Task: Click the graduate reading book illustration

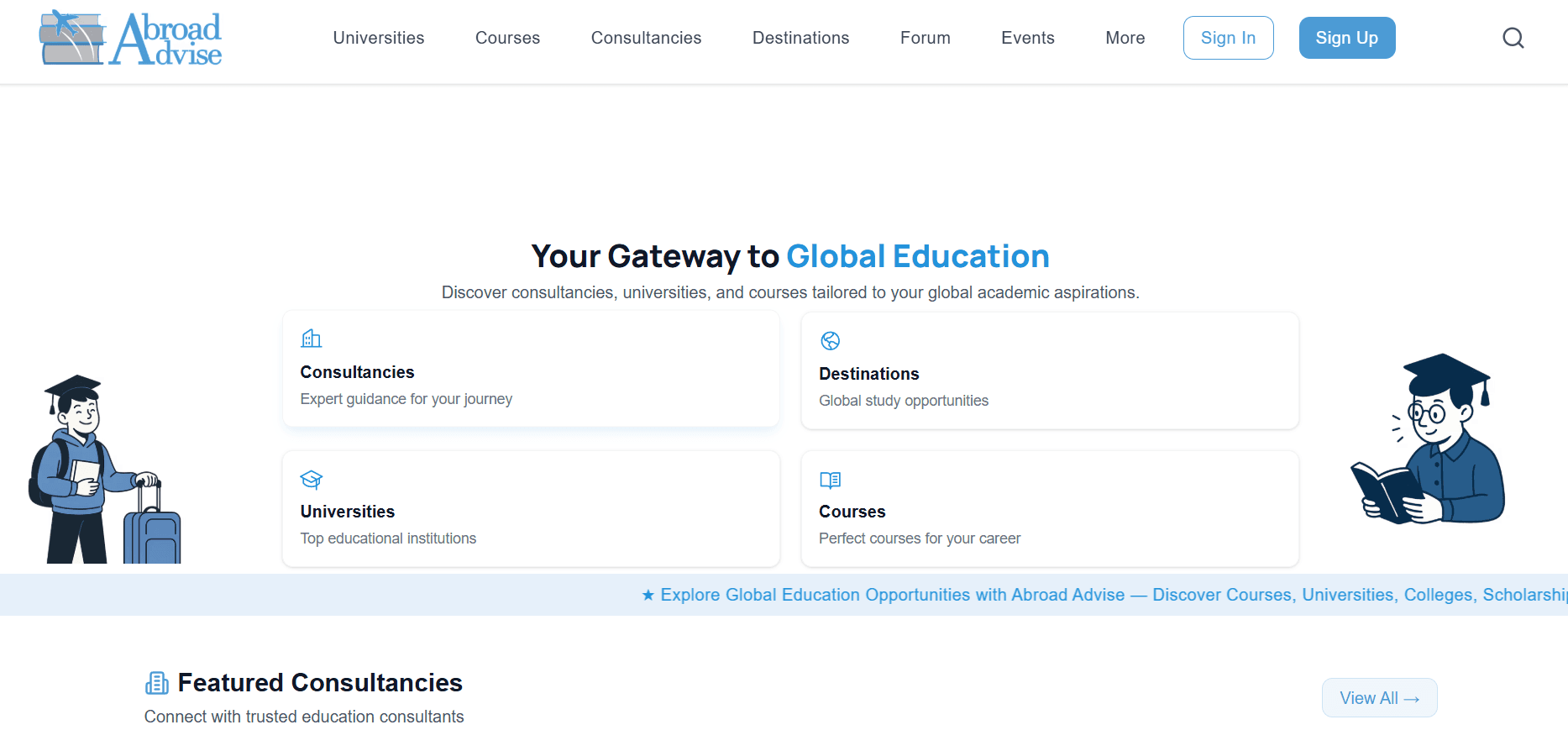Action: tap(1428, 439)
